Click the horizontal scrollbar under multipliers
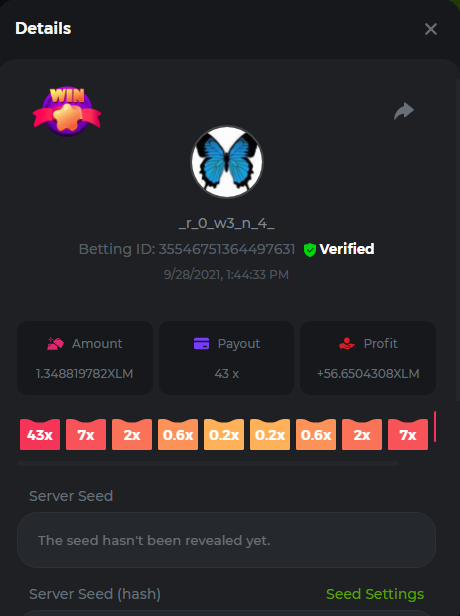460x616 pixels. tap(208, 464)
